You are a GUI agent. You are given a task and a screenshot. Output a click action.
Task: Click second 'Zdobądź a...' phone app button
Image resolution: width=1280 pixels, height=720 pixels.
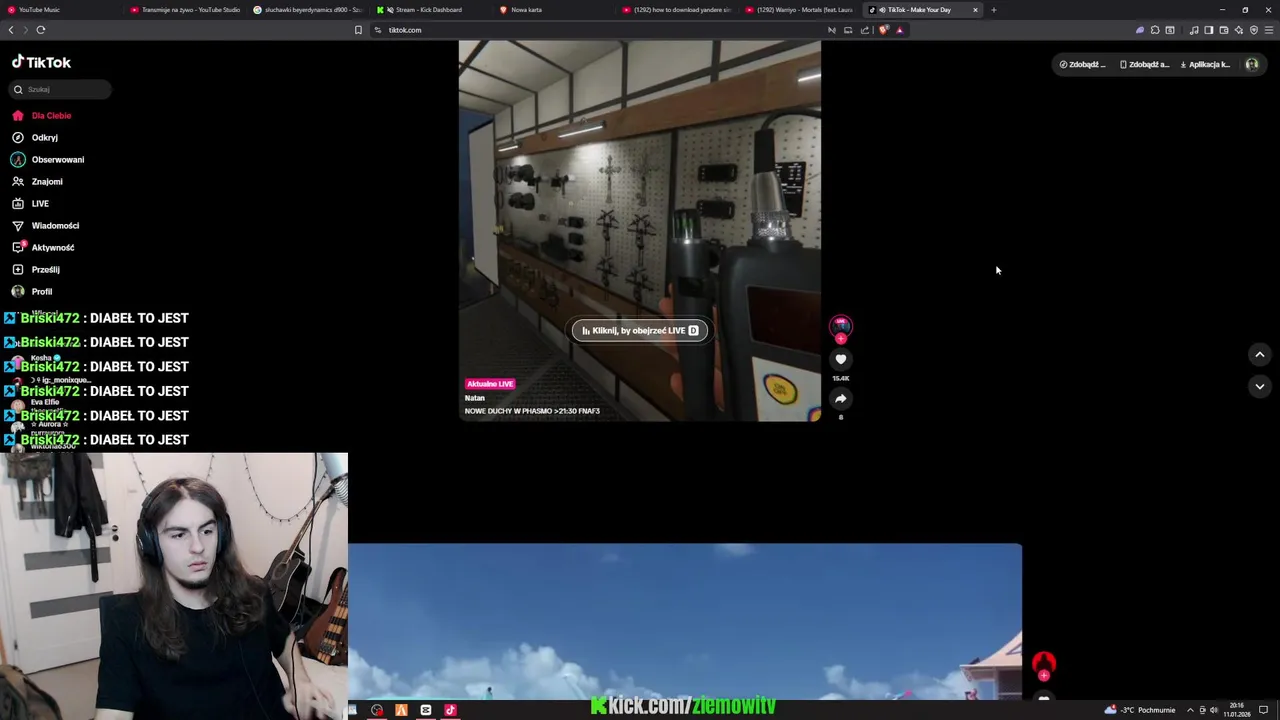click(x=1144, y=64)
